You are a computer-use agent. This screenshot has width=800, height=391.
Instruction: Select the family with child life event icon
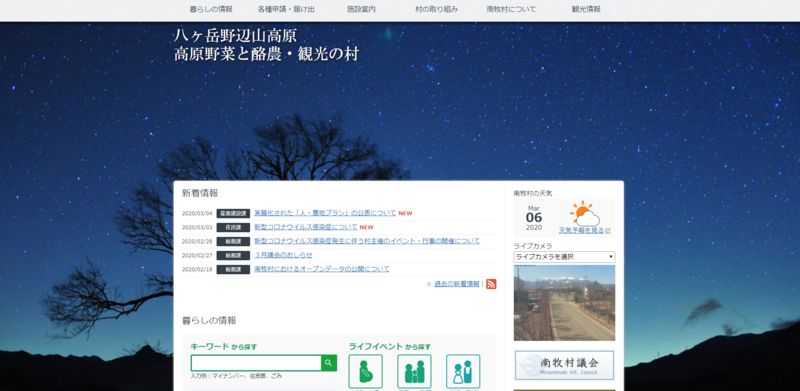click(414, 372)
